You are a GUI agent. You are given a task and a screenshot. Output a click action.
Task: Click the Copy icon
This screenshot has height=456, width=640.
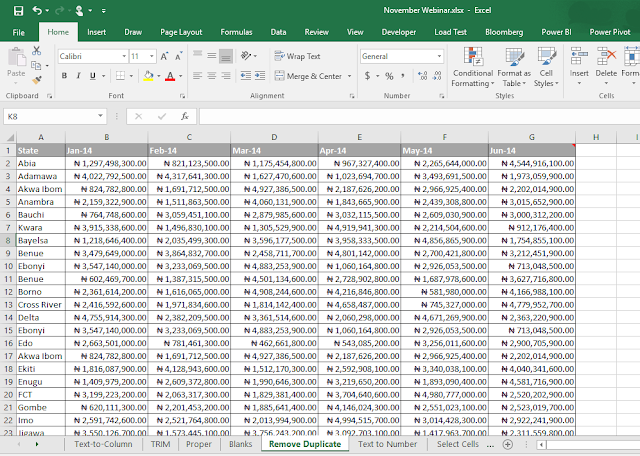[x=36, y=65]
